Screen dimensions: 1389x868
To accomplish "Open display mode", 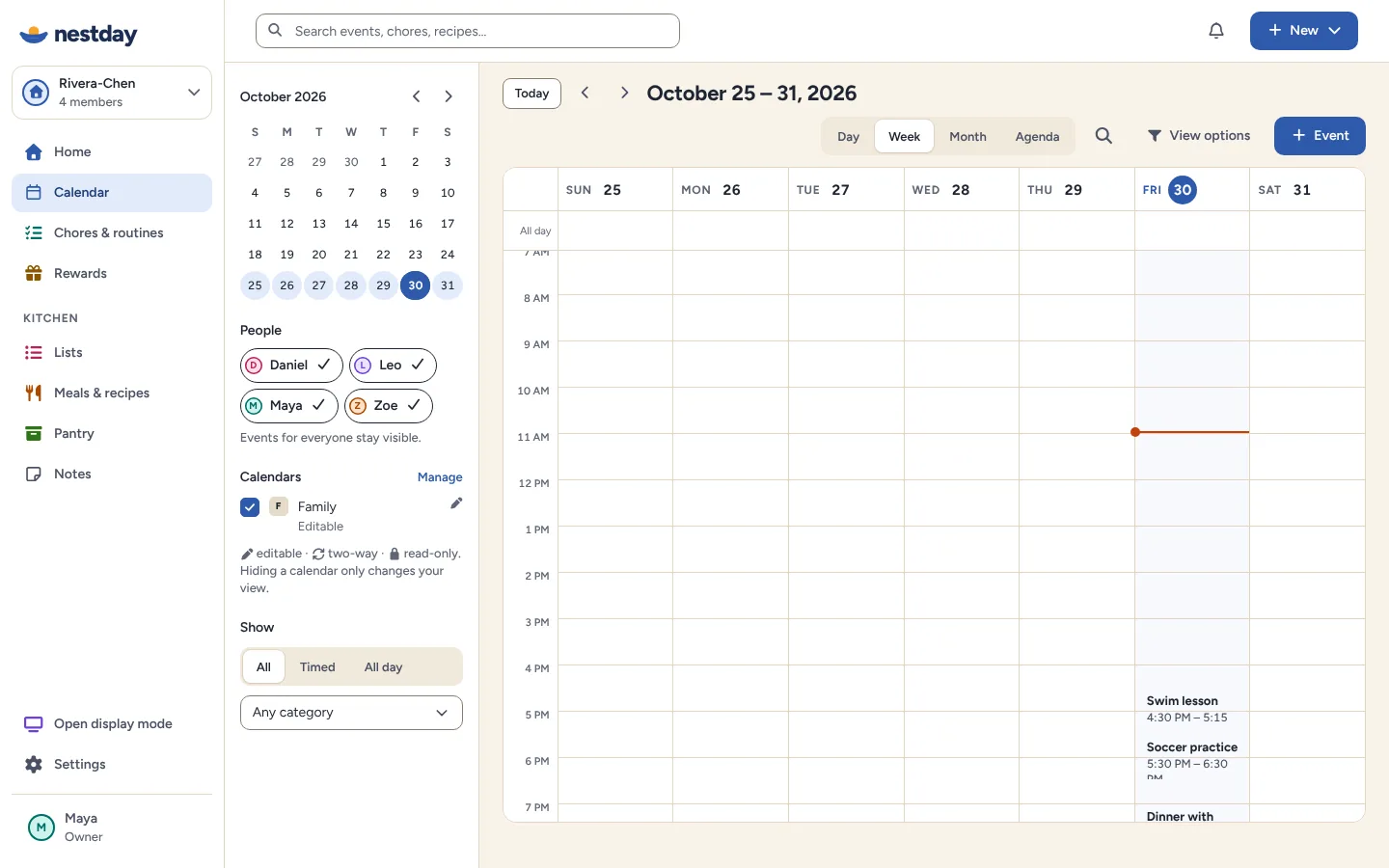I will coord(112,724).
